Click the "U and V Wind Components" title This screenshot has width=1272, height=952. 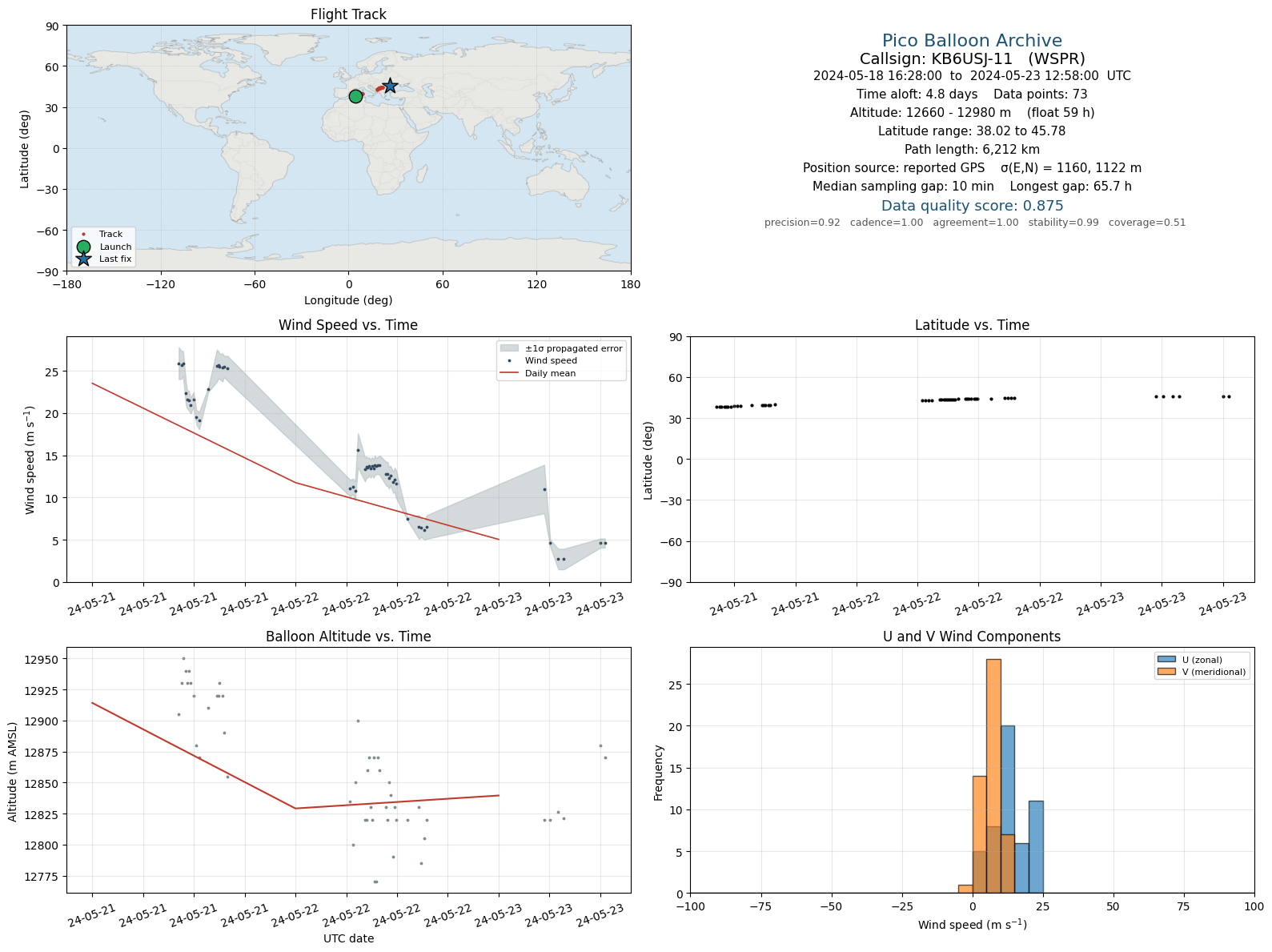click(x=972, y=637)
